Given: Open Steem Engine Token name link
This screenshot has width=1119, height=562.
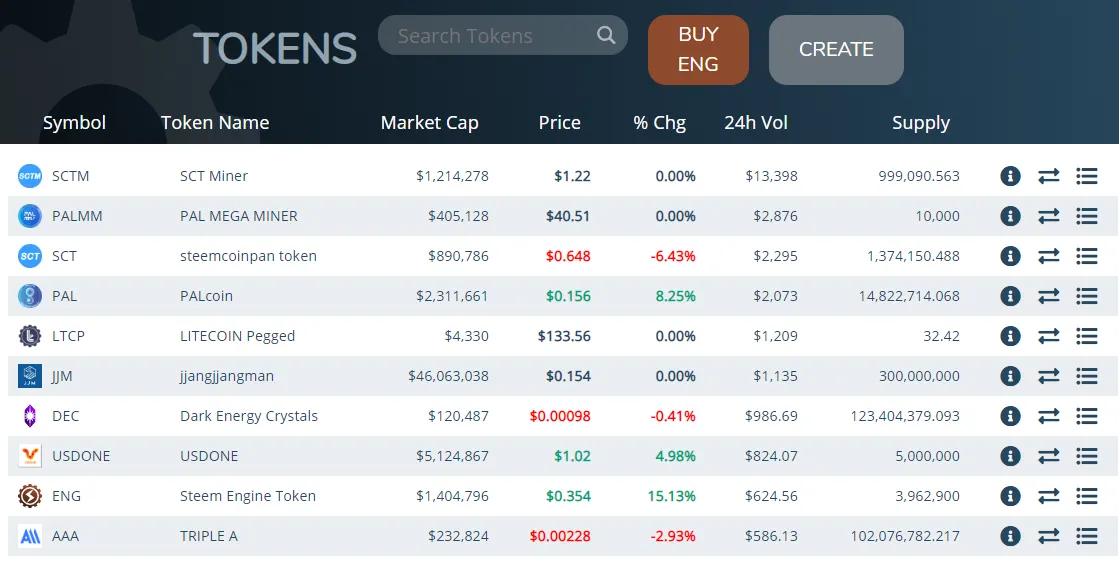Looking at the screenshot, I should (248, 496).
